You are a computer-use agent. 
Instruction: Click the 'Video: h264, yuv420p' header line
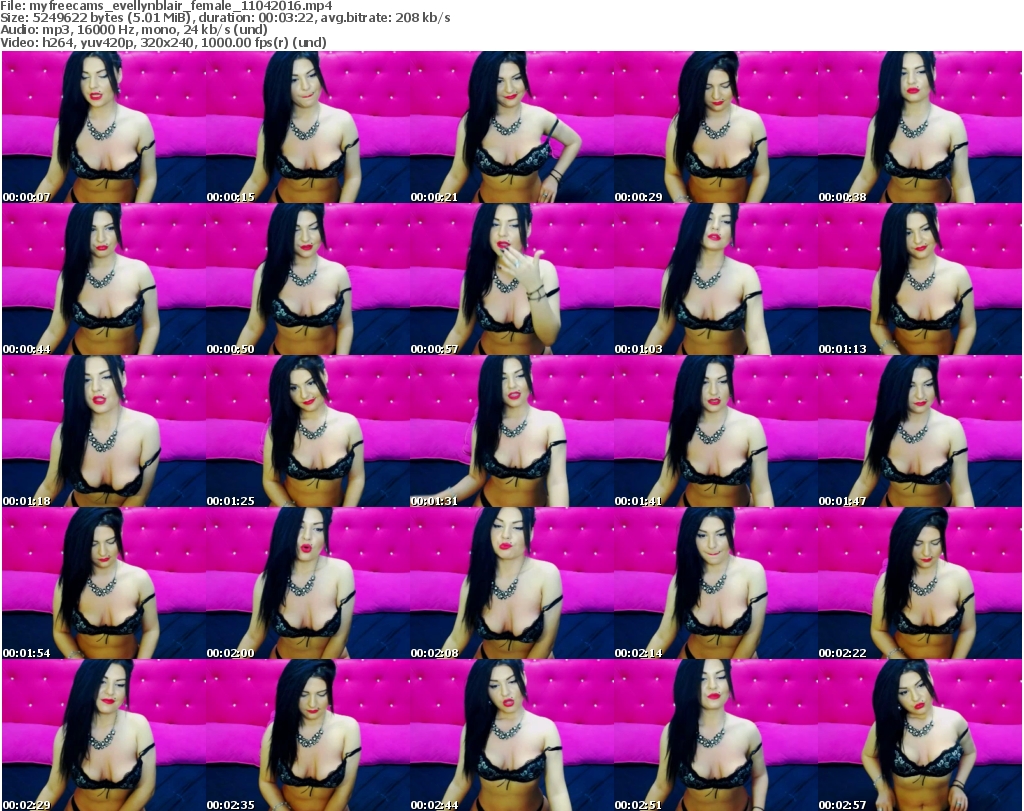(163, 42)
